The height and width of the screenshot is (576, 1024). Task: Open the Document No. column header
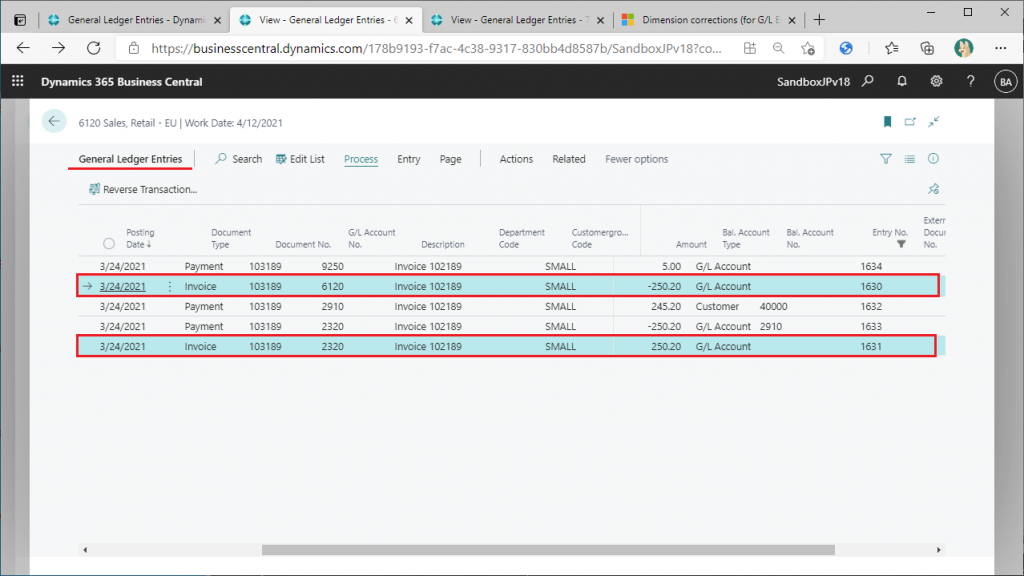click(303, 244)
